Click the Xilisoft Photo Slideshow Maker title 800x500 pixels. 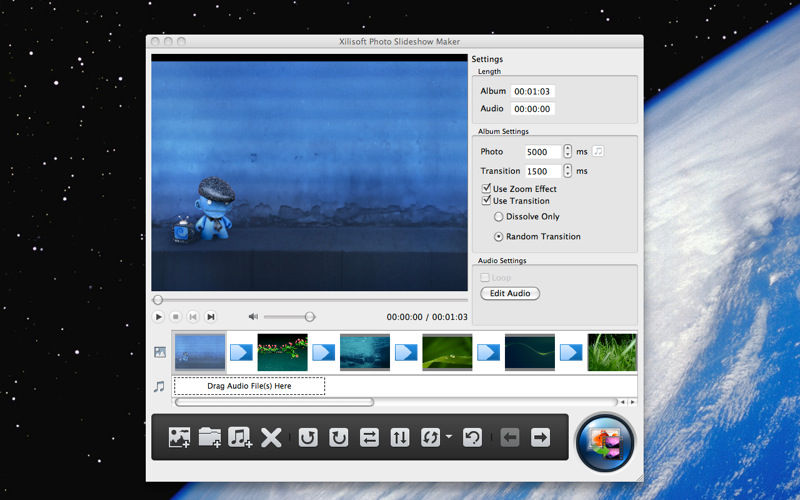(x=399, y=41)
